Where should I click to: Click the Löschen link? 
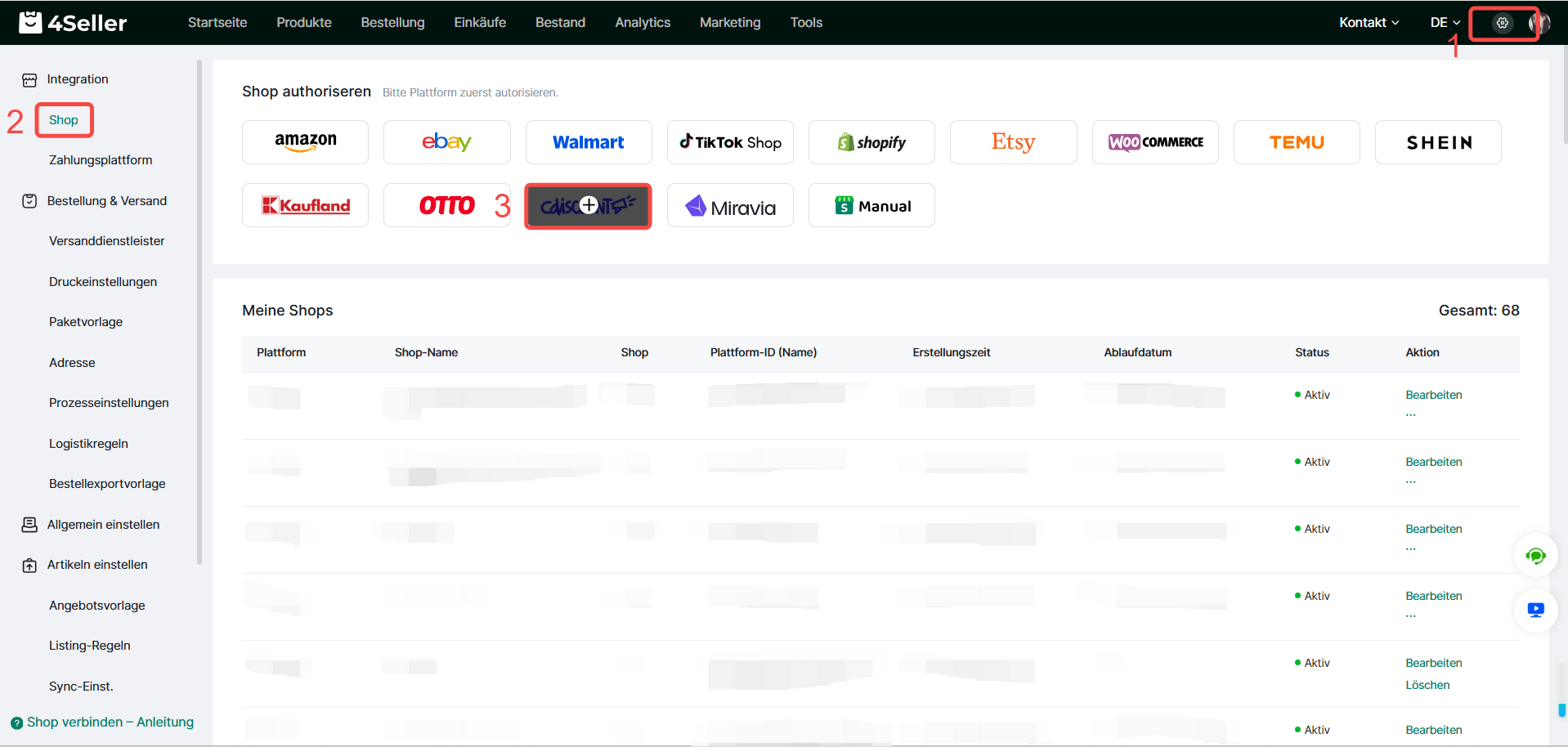[x=1427, y=685]
